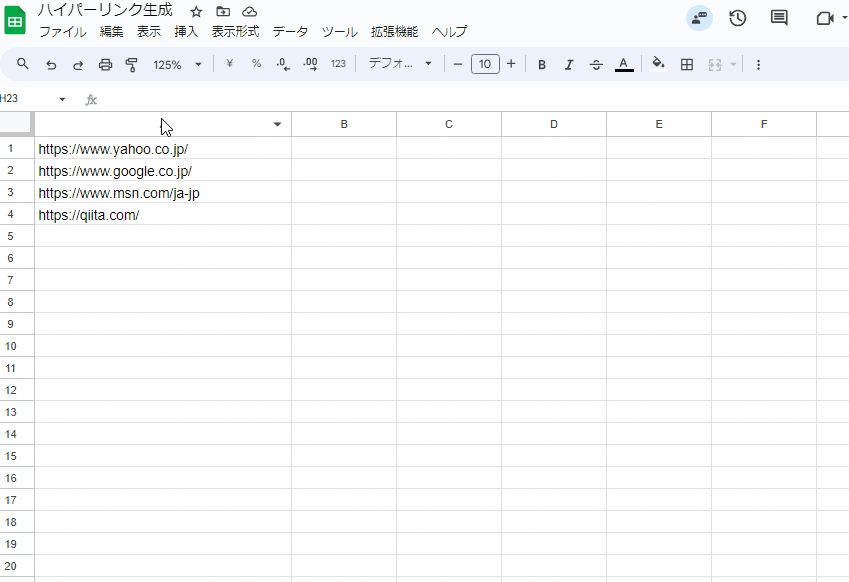Open the comments icon

click(x=779, y=18)
